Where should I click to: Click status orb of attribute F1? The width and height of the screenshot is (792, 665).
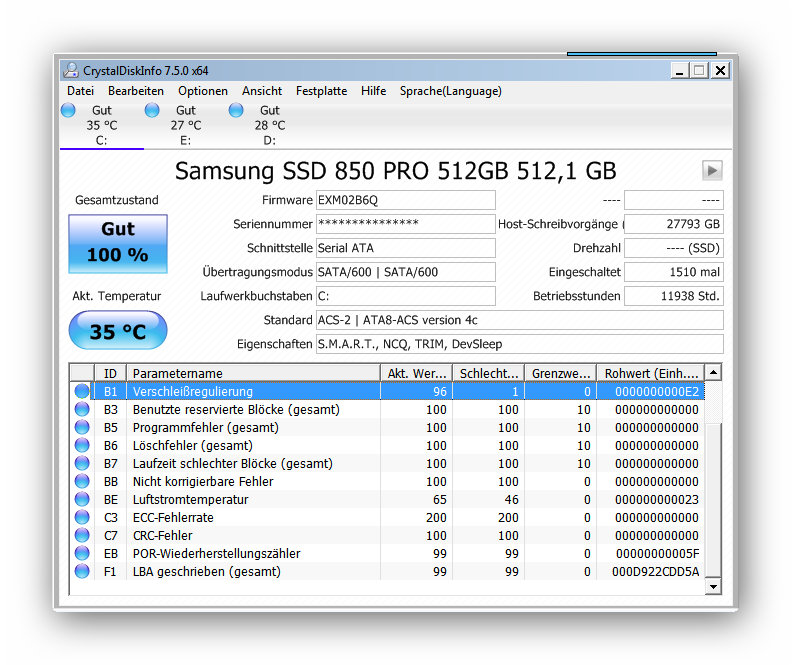[x=82, y=571]
